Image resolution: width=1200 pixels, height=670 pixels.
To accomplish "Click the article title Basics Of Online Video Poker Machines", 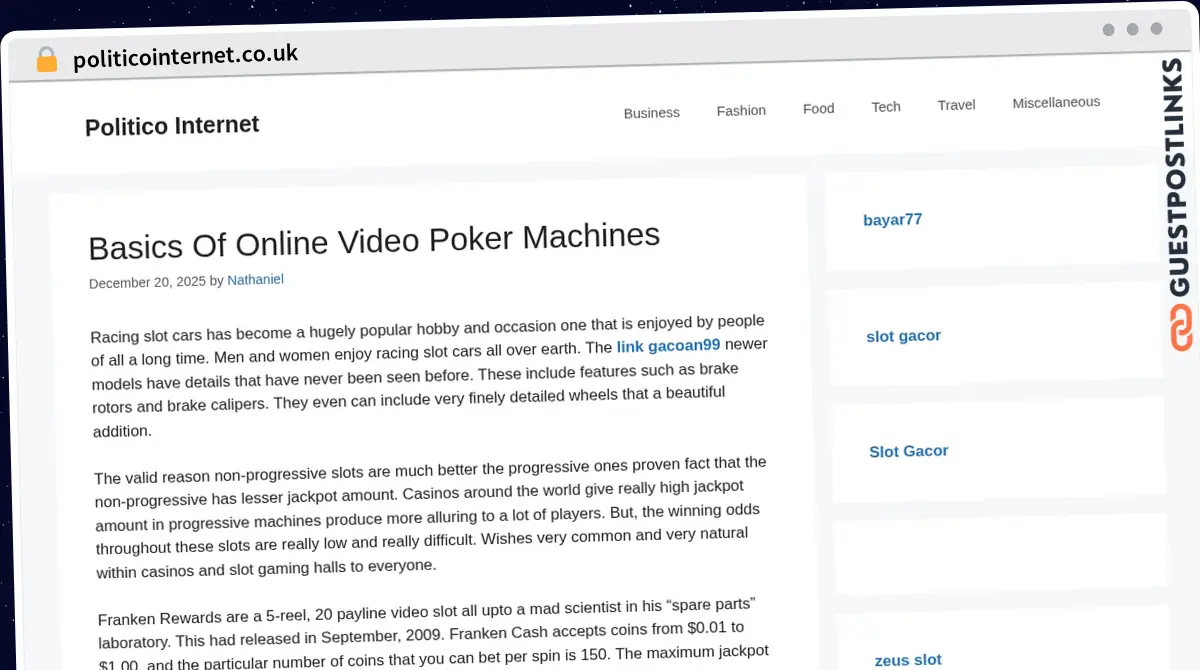I will (375, 240).
